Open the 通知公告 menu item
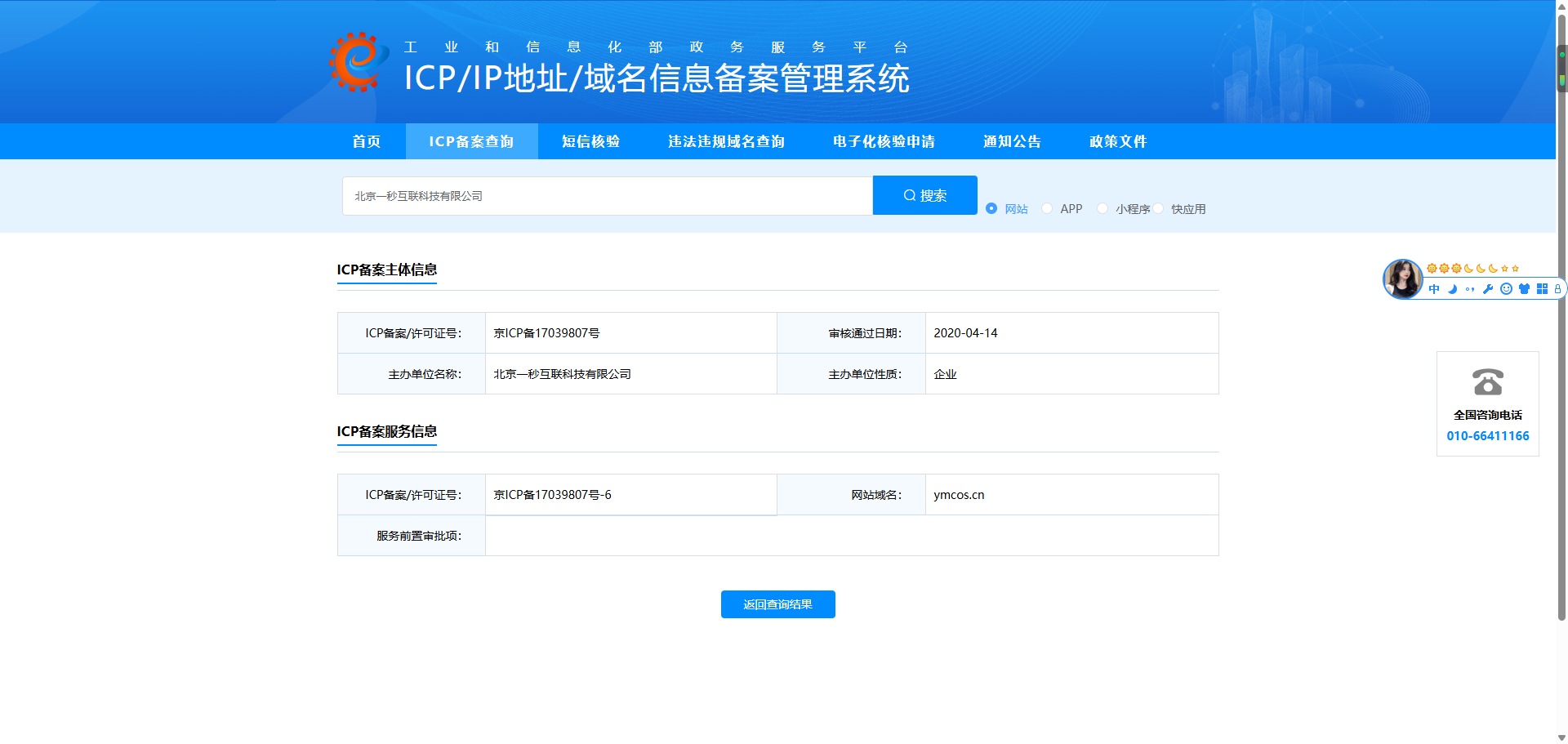Image resolution: width=1568 pixels, height=744 pixels. click(x=1012, y=141)
